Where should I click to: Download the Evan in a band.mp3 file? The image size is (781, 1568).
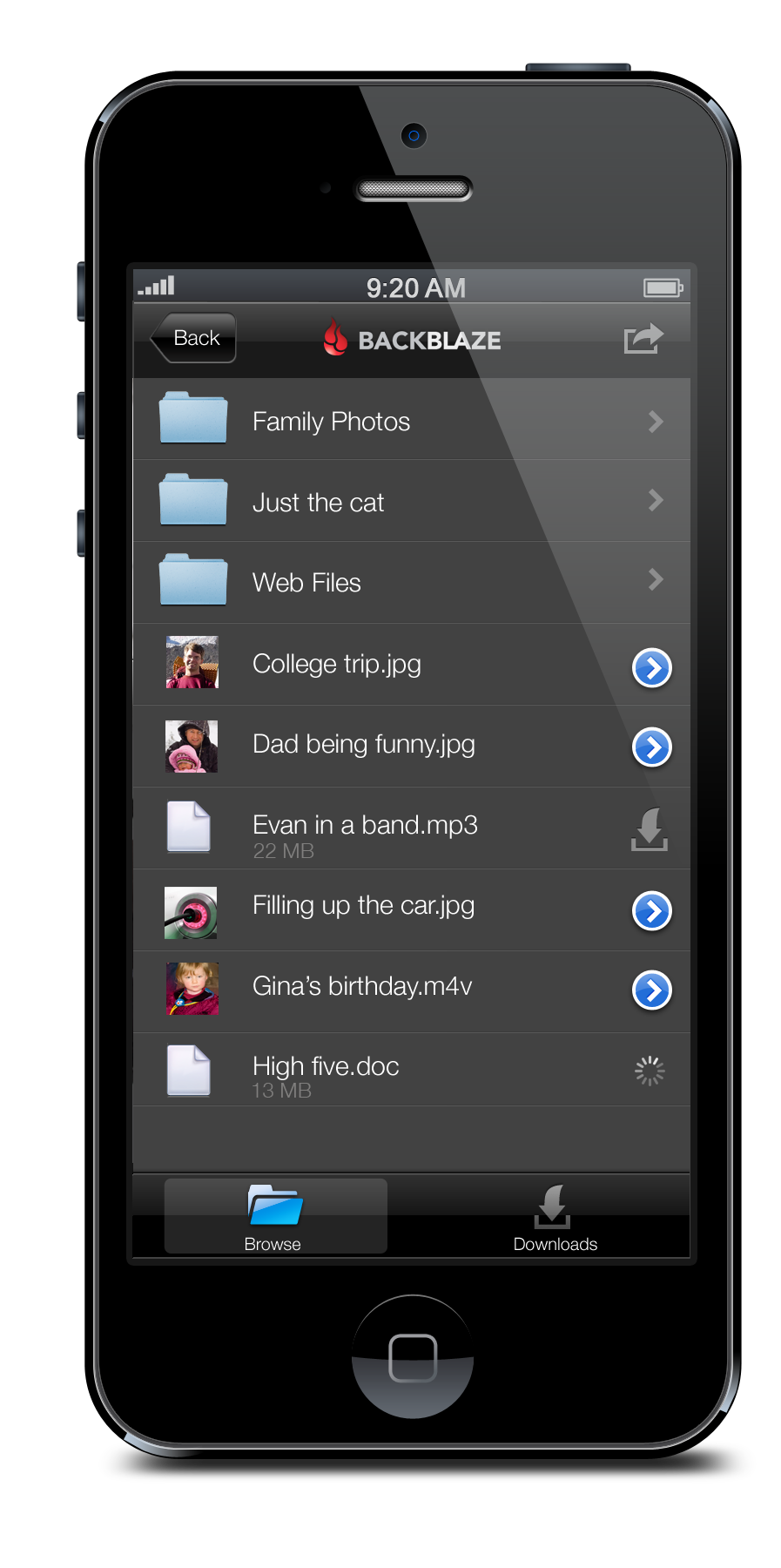coord(649,829)
